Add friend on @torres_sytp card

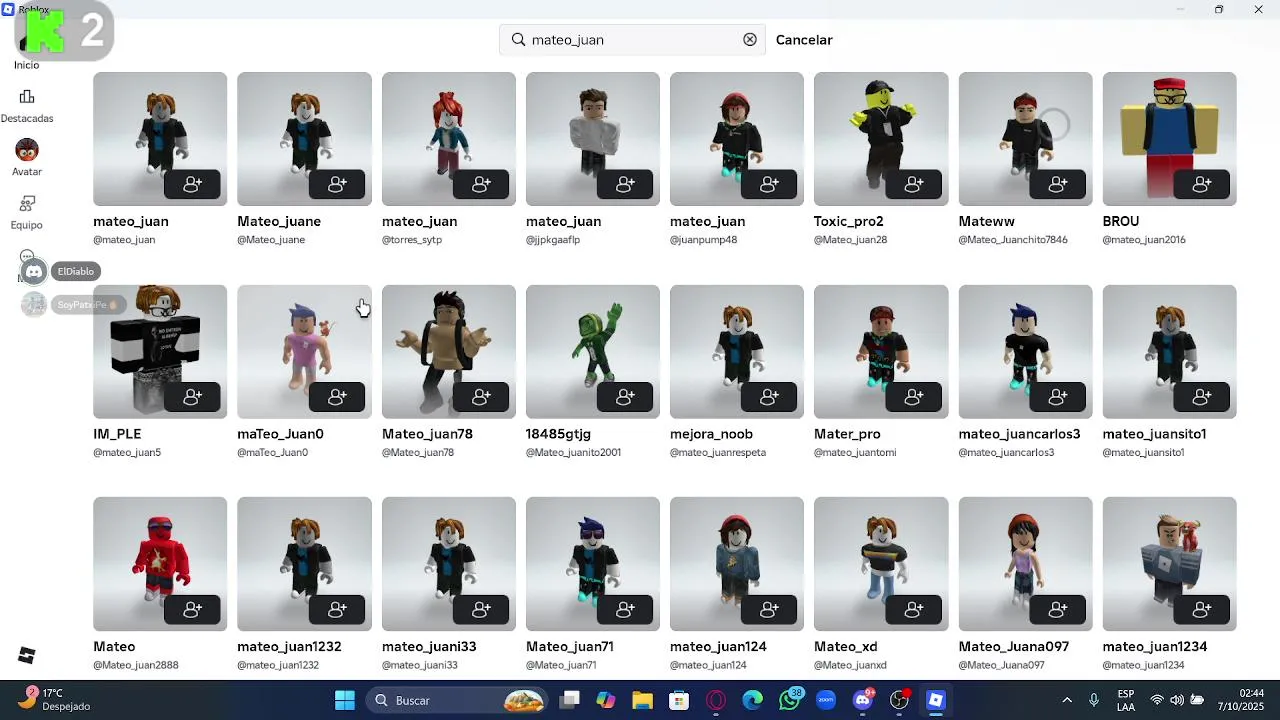click(x=481, y=185)
